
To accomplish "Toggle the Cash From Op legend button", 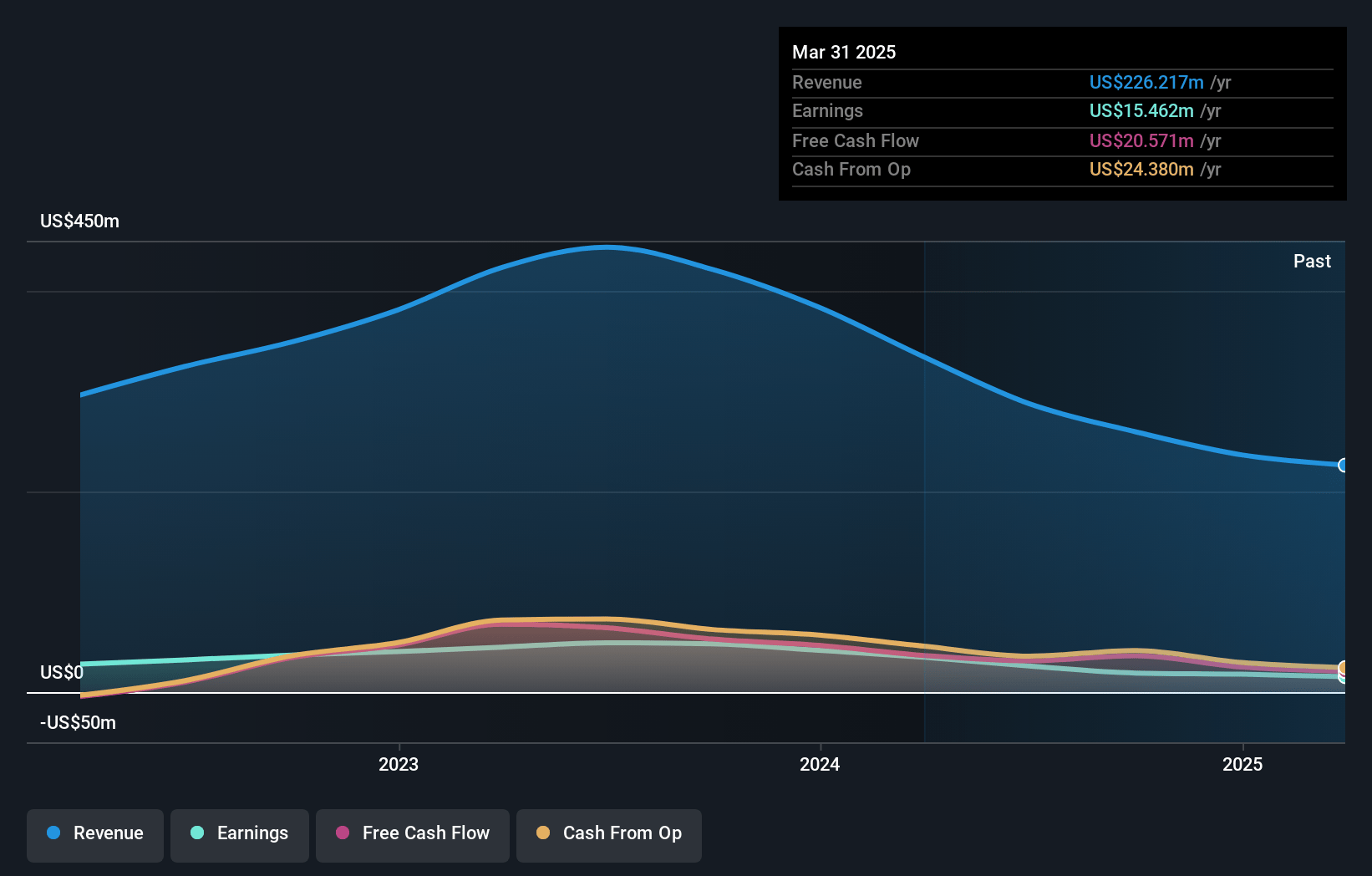I will (x=609, y=835).
